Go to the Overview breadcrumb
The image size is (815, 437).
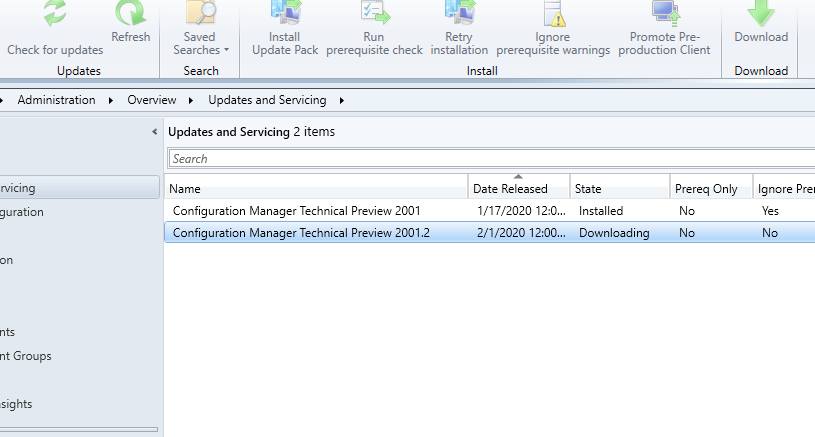pos(152,100)
